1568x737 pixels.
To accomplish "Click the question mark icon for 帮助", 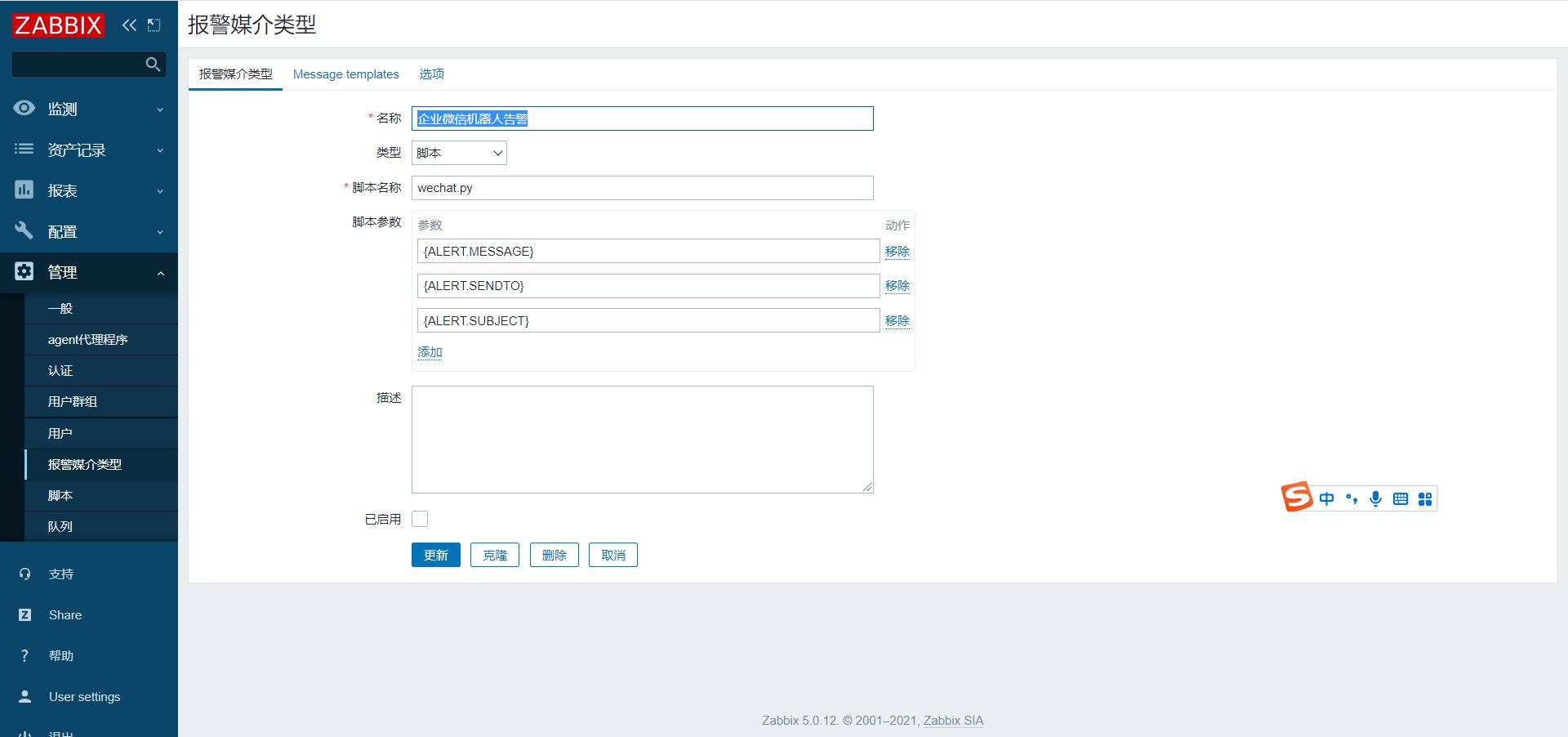I will click(x=24, y=655).
